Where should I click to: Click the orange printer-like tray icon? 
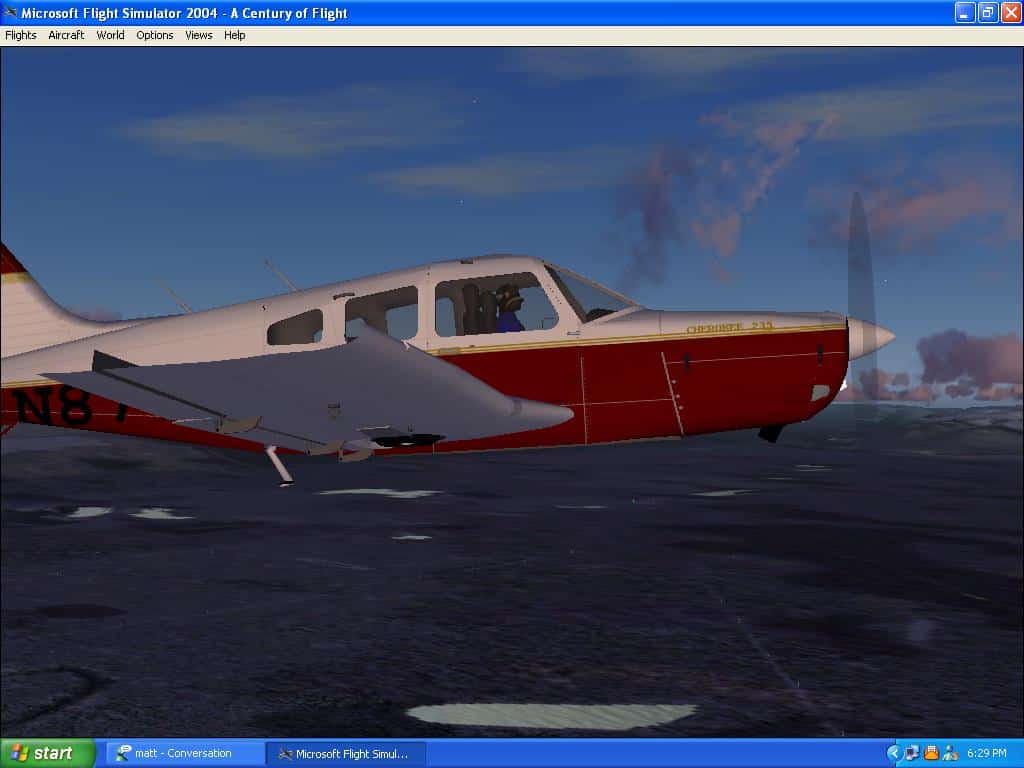point(931,753)
